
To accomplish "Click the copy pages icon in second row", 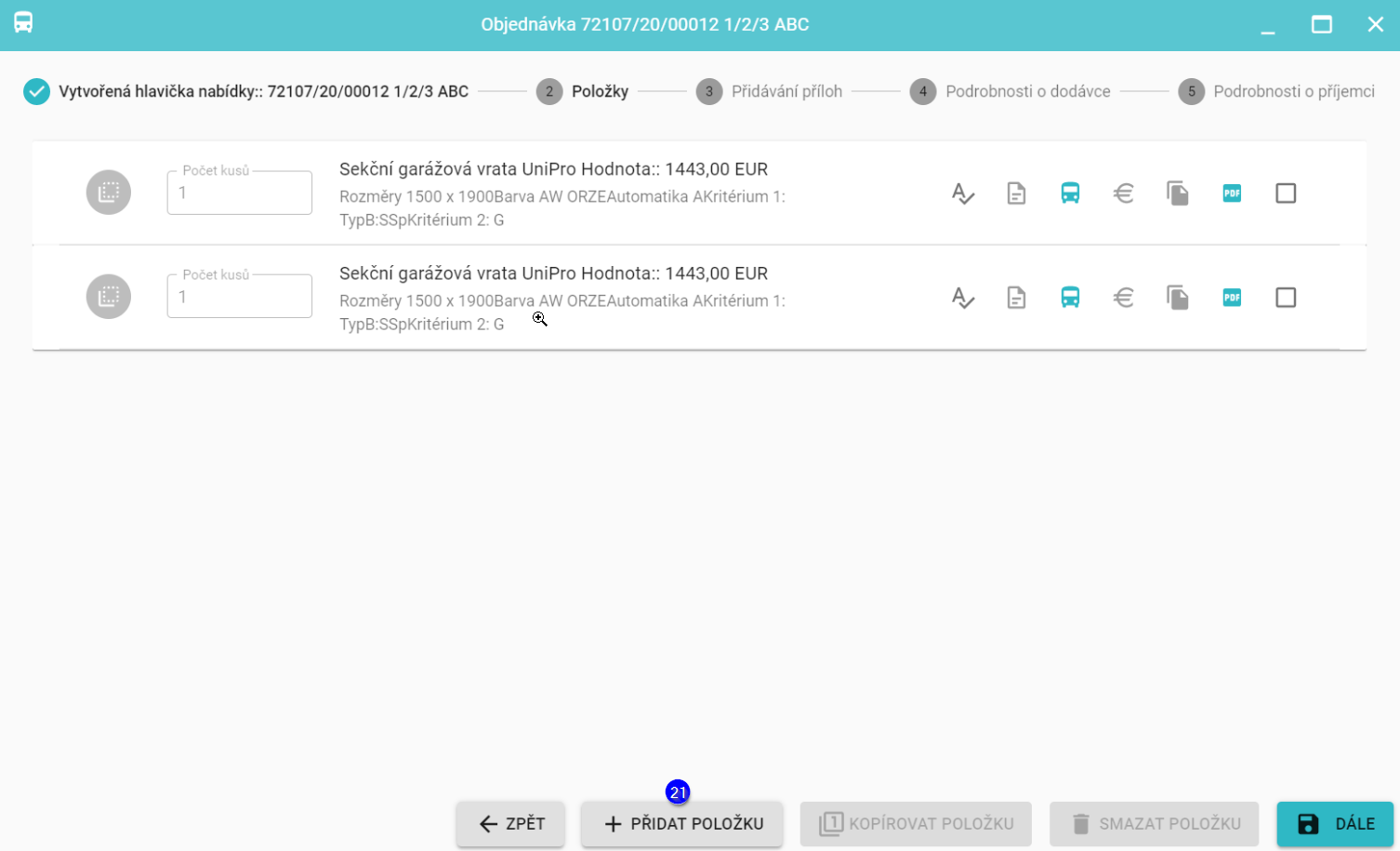I will click(1178, 298).
